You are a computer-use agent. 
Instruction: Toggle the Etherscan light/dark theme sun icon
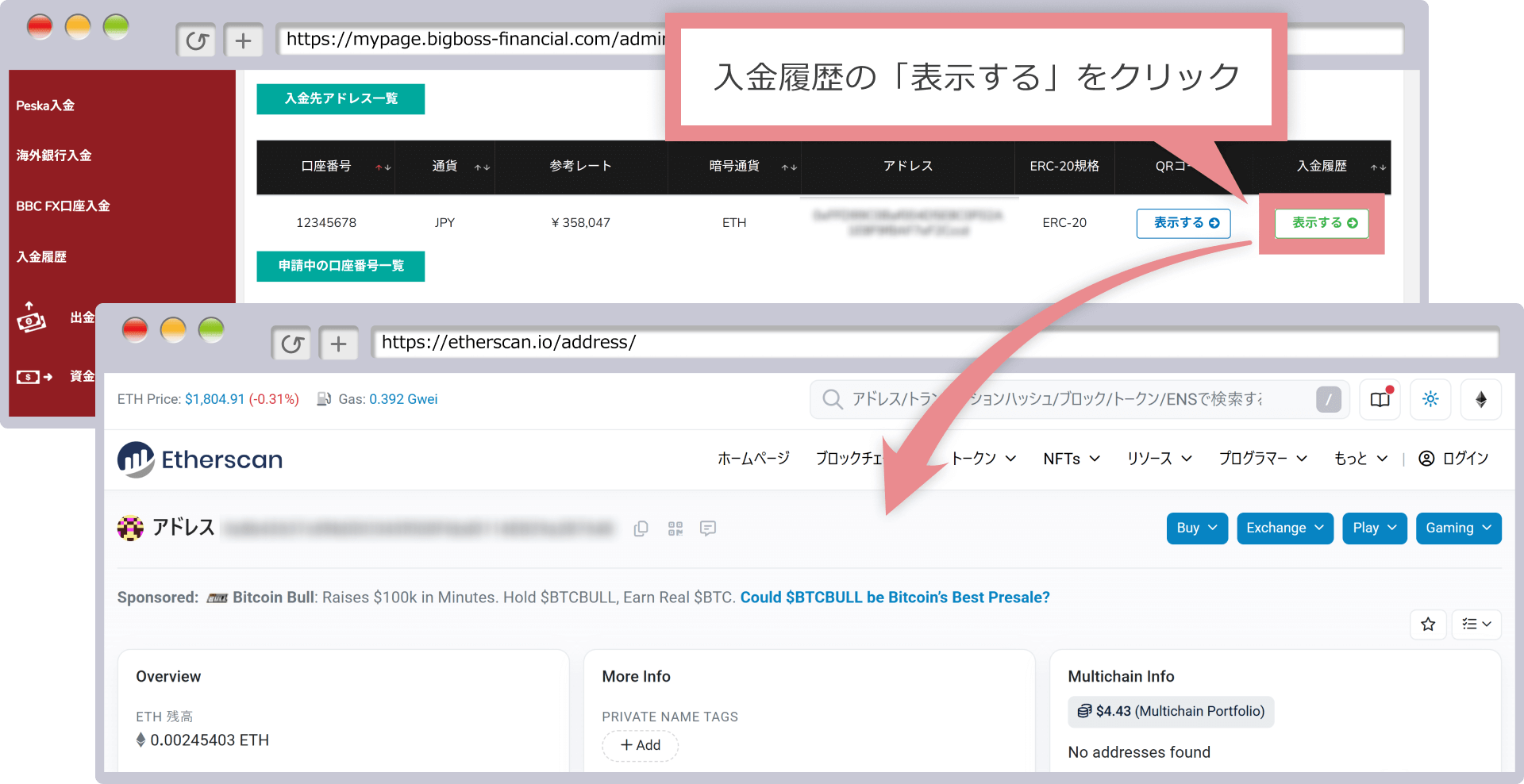coord(1430,399)
